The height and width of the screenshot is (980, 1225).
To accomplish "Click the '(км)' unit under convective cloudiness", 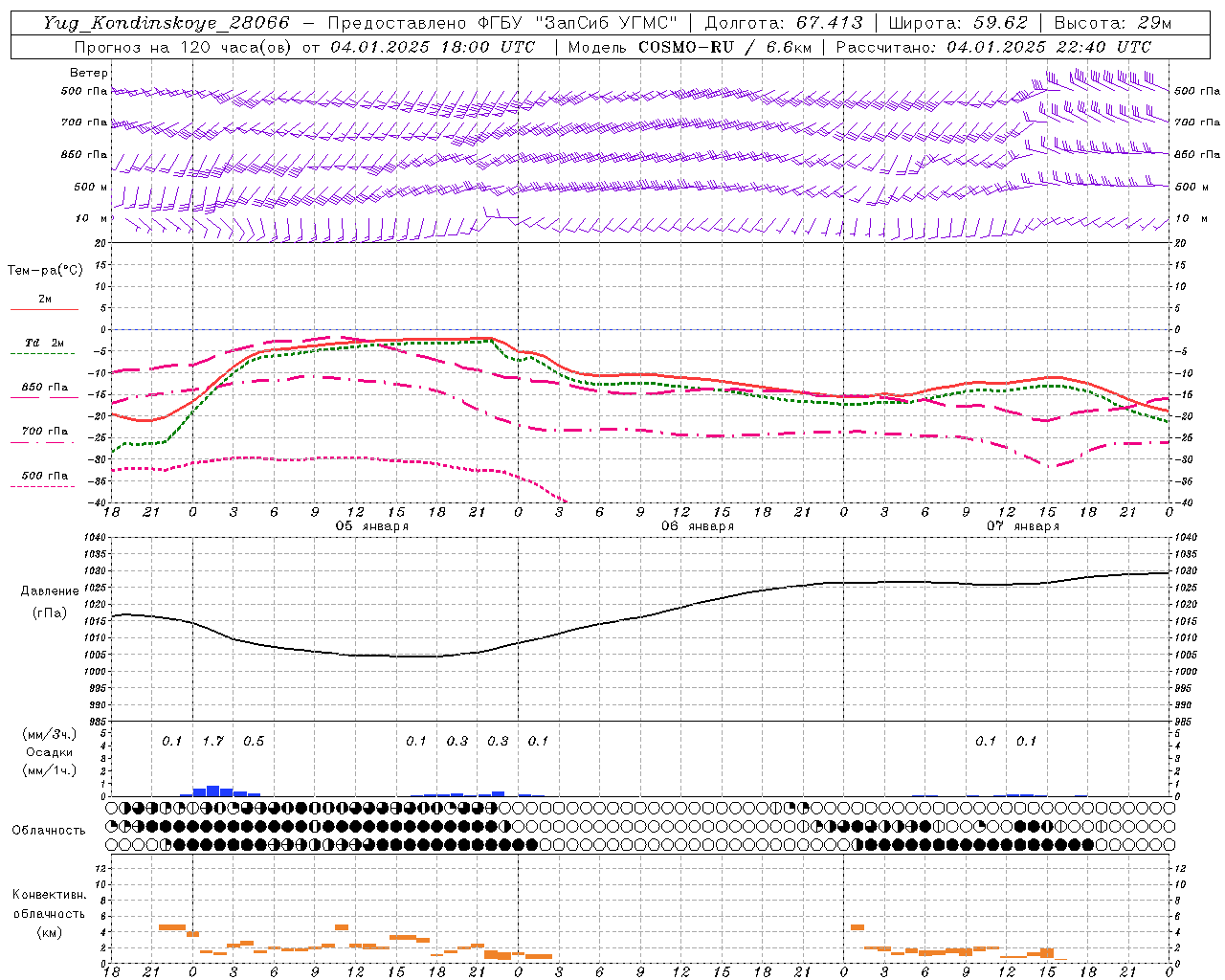I will [49, 932].
